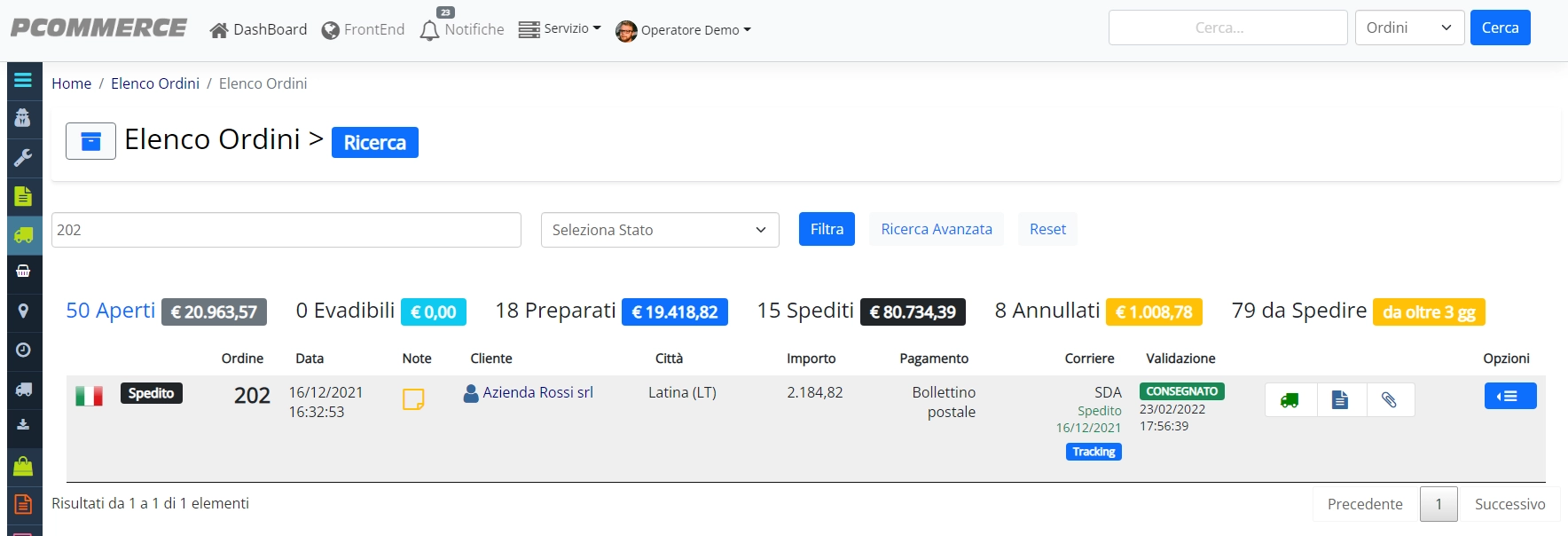Image resolution: width=1568 pixels, height=536 pixels.
Task: Click the € 1.008,78 Annullati badge
Action: (x=1154, y=312)
